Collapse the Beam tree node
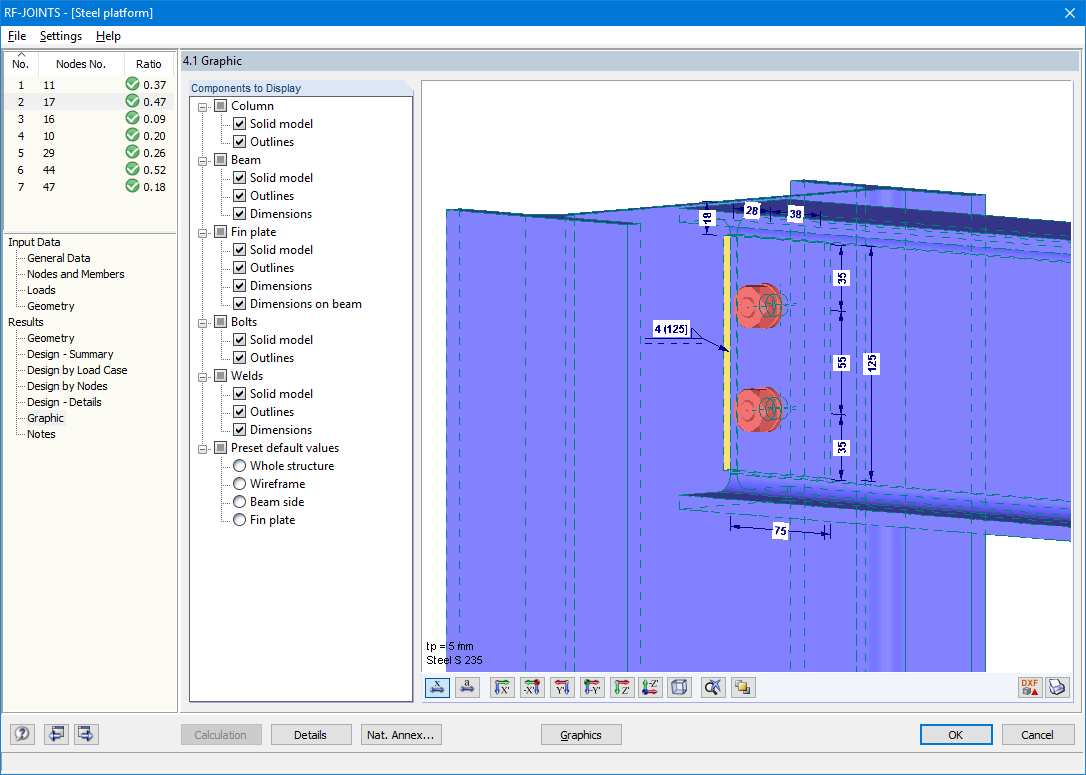The image size is (1086, 775). click(203, 161)
